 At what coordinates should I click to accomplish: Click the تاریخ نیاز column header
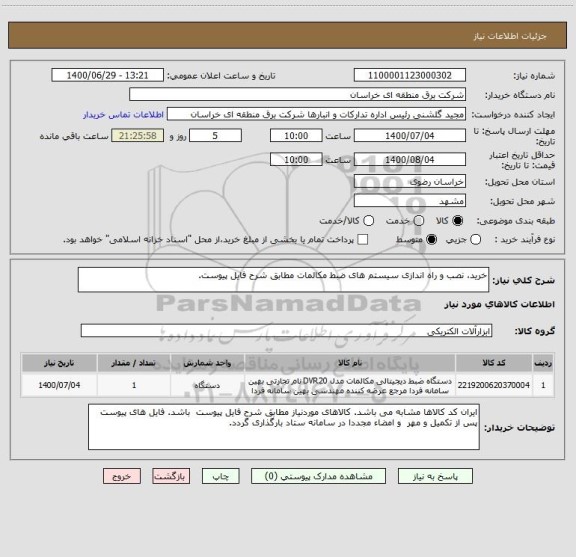[x=59, y=363]
